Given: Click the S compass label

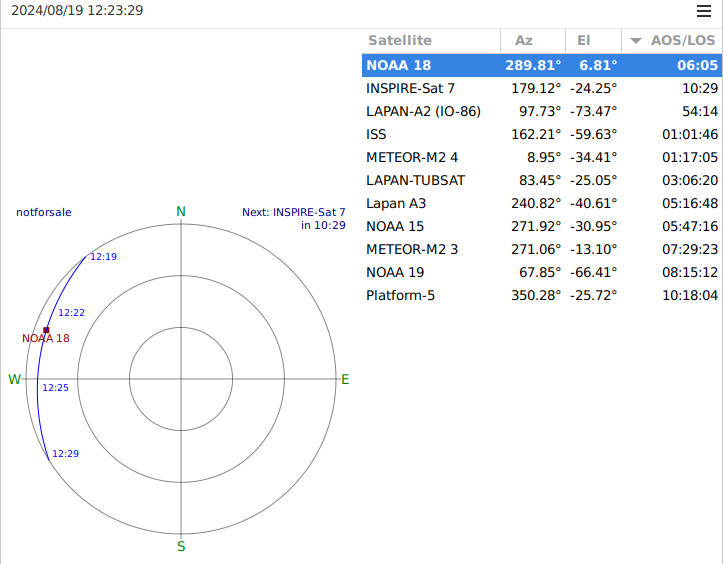Looking at the screenshot, I should tap(181, 546).
